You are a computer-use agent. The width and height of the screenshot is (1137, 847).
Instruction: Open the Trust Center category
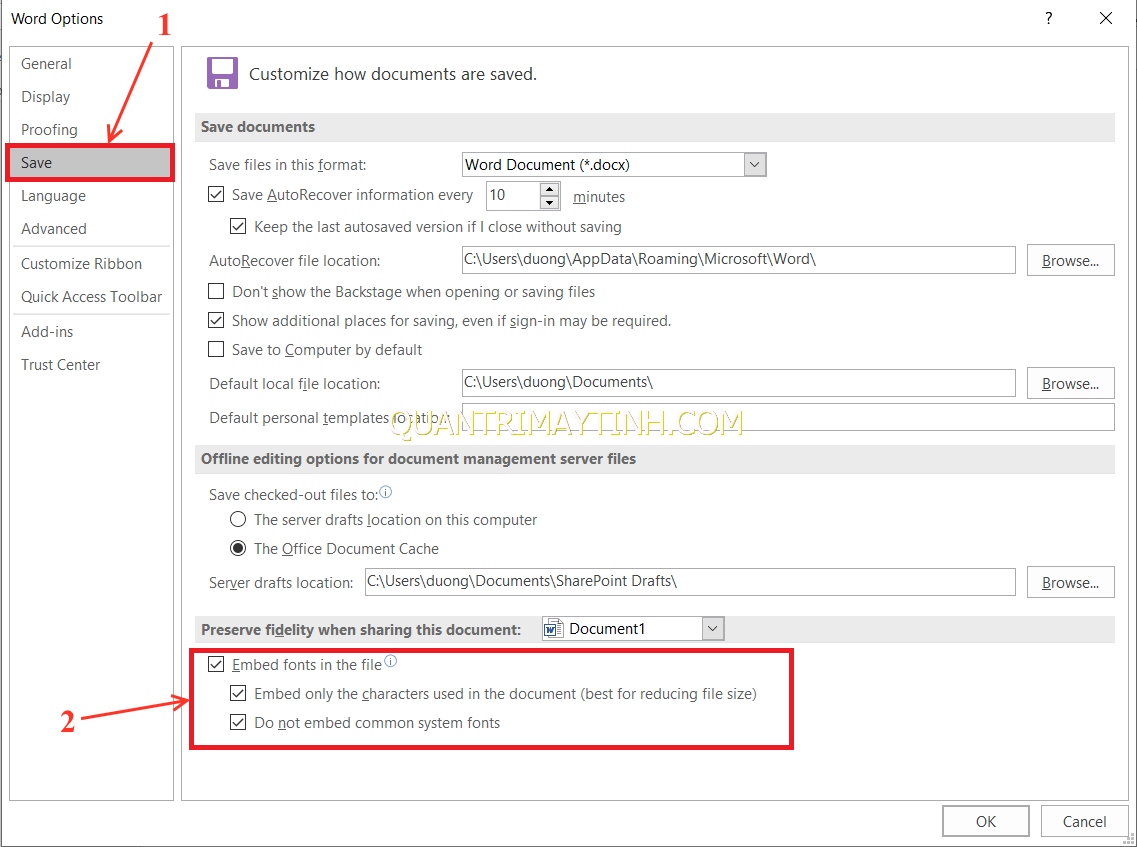[91, 365]
